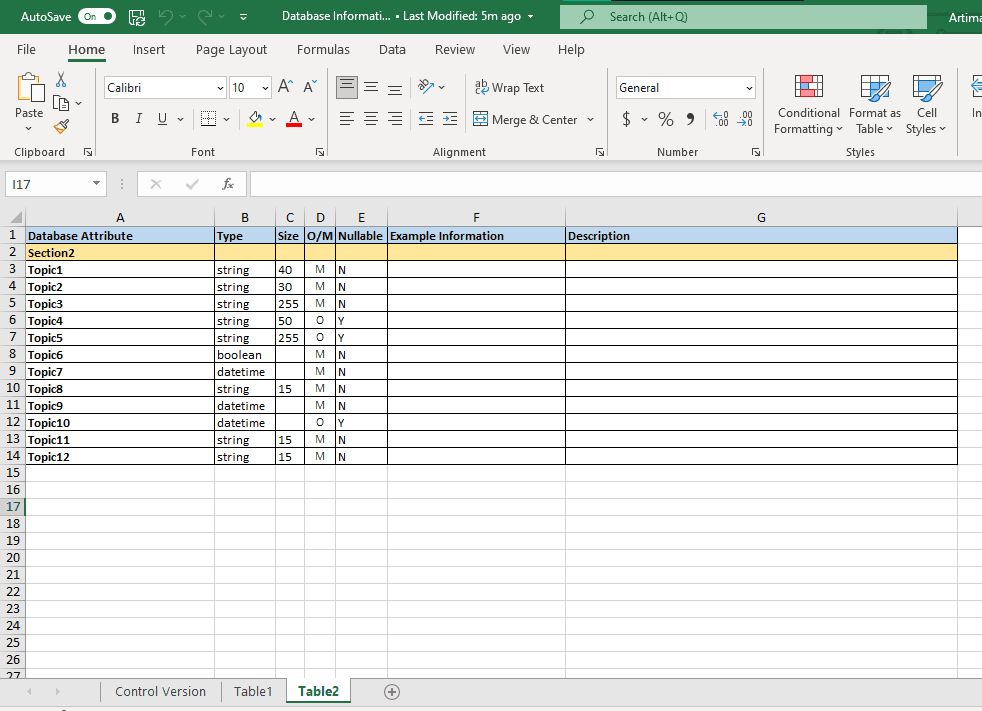Image resolution: width=982 pixels, height=711 pixels.
Task: Click the Wrap Text button
Action: point(509,88)
